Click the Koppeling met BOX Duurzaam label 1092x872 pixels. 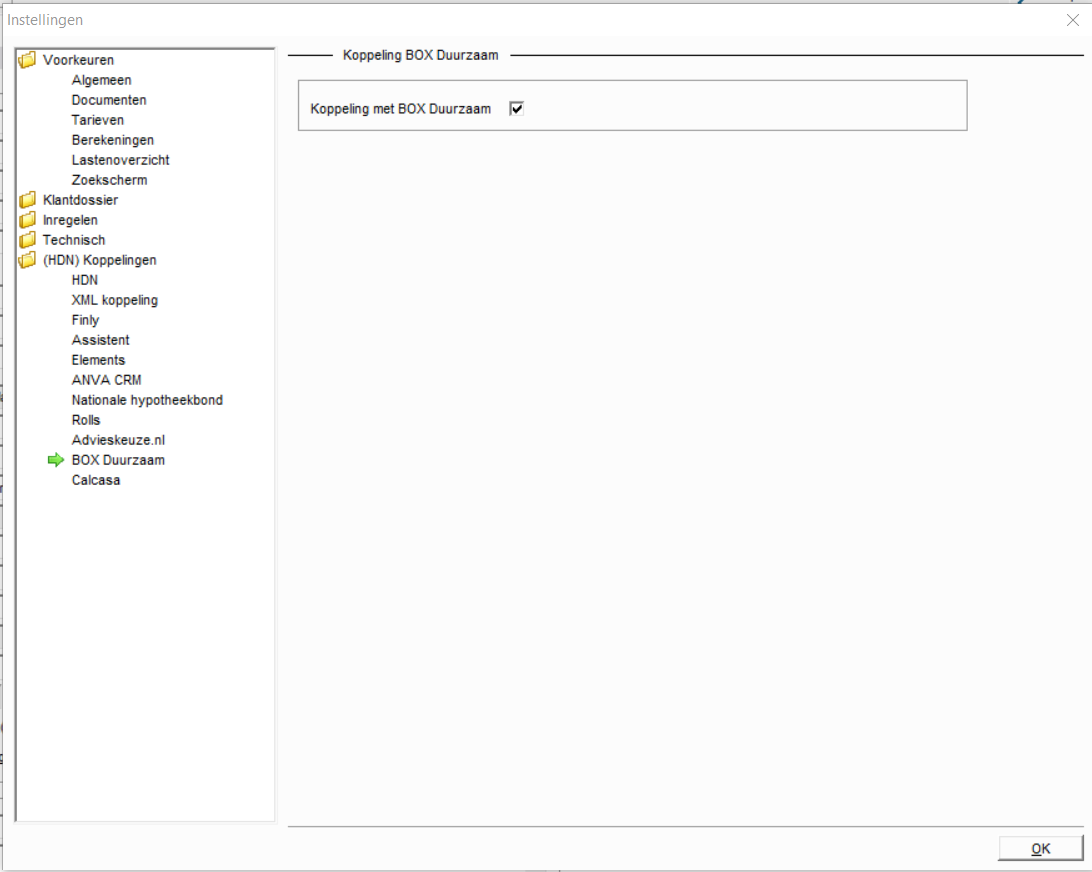click(x=400, y=109)
